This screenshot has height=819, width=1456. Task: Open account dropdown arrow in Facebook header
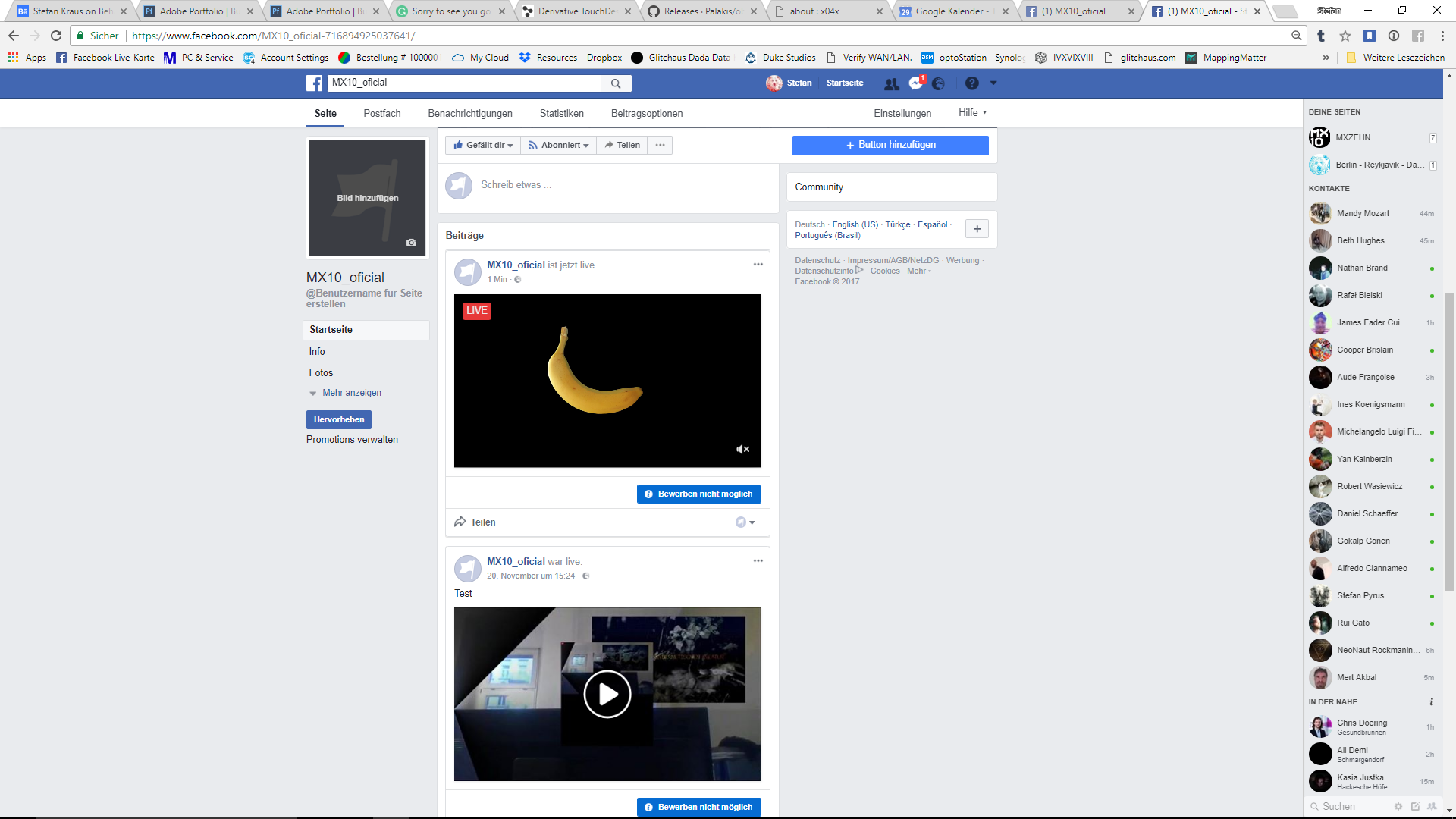[993, 83]
